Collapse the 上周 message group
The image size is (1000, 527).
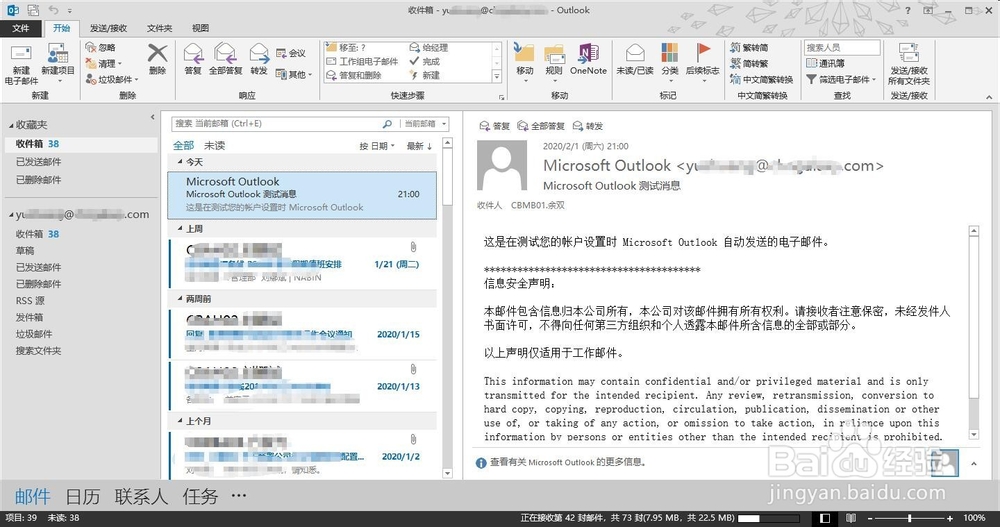(x=180, y=228)
